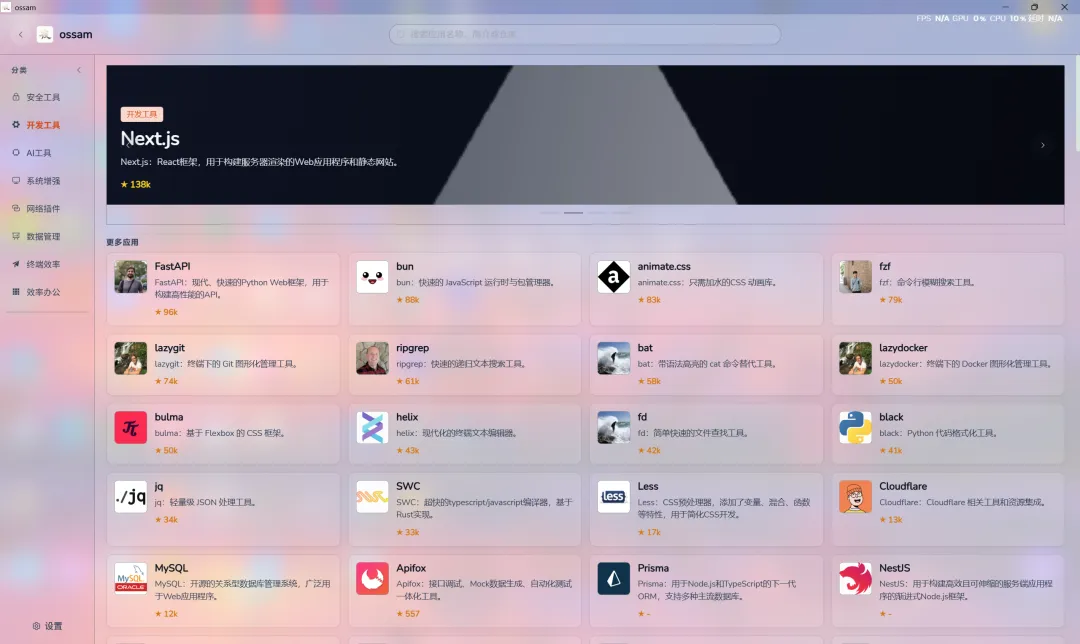Open the bun app icon
The width and height of the screenshot is (1080, 644).
[372, 277]
